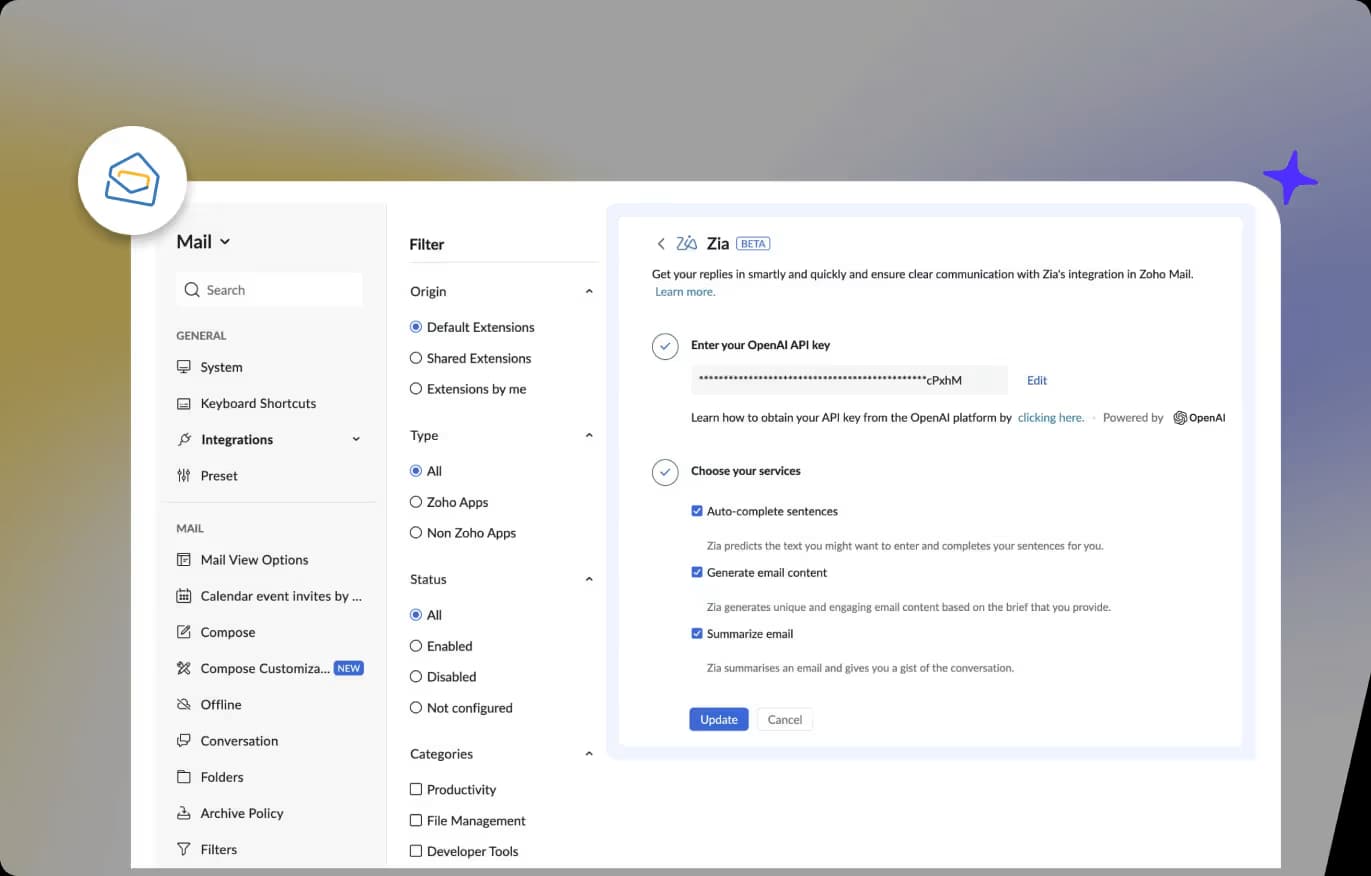Image resolution: width=1371 pixels, height=876 pixels.
Task: Open Keyboard Shortcuts settings
Action: point(258,404)
